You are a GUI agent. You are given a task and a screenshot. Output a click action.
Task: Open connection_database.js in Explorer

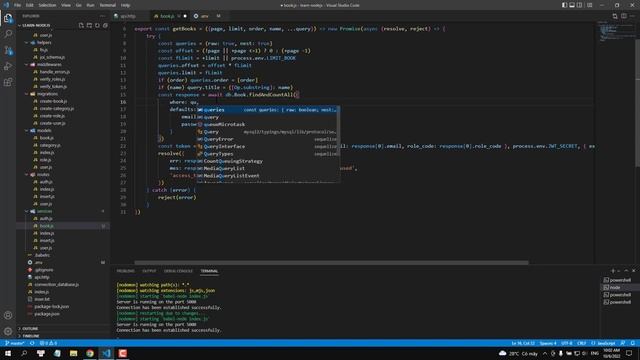pyautogui.click(x=57, y=284)
